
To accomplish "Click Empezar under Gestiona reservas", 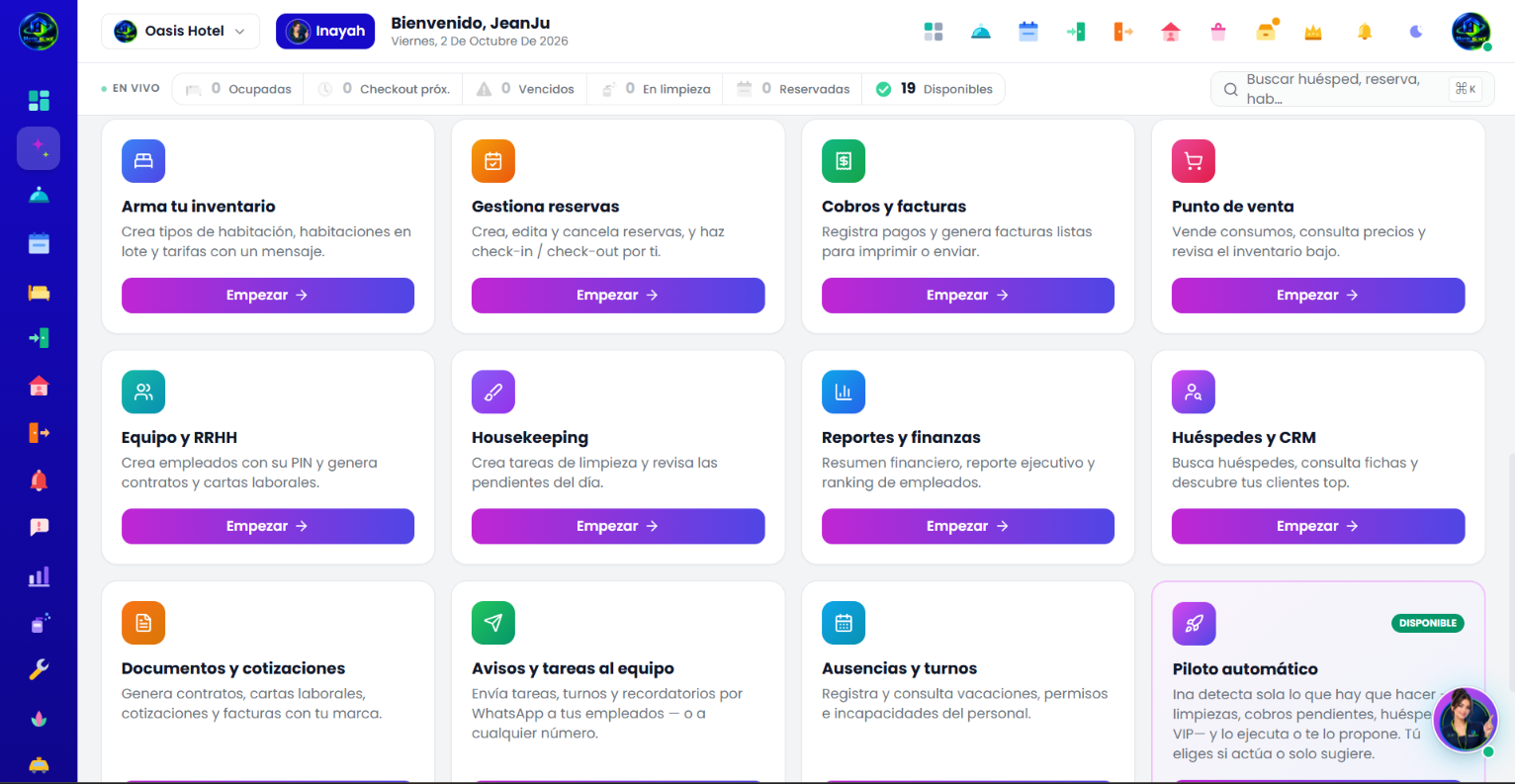I will [x=618, y=296].
